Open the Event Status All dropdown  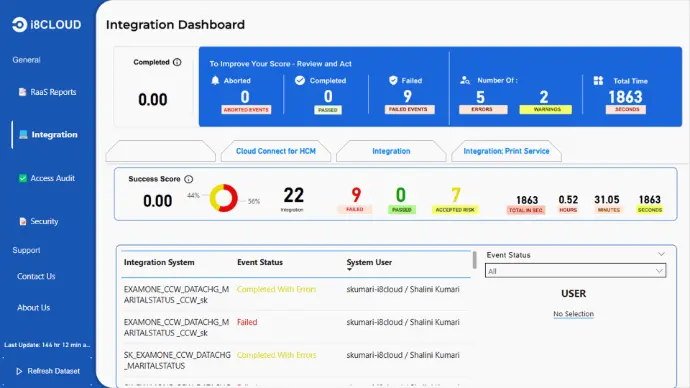[x=576, y=271]
